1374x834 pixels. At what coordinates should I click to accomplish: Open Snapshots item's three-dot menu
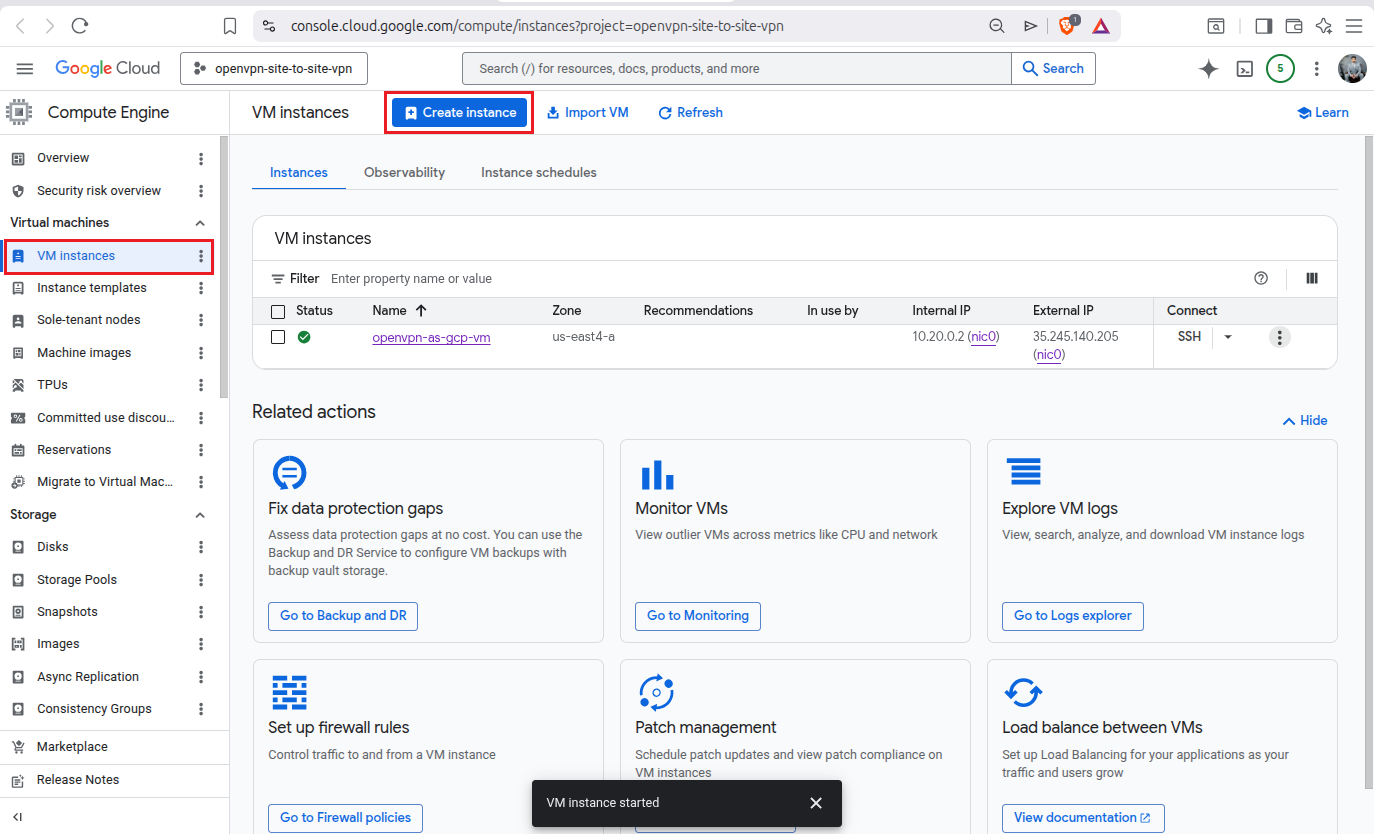pyautogui.click(x=201, y=612)
